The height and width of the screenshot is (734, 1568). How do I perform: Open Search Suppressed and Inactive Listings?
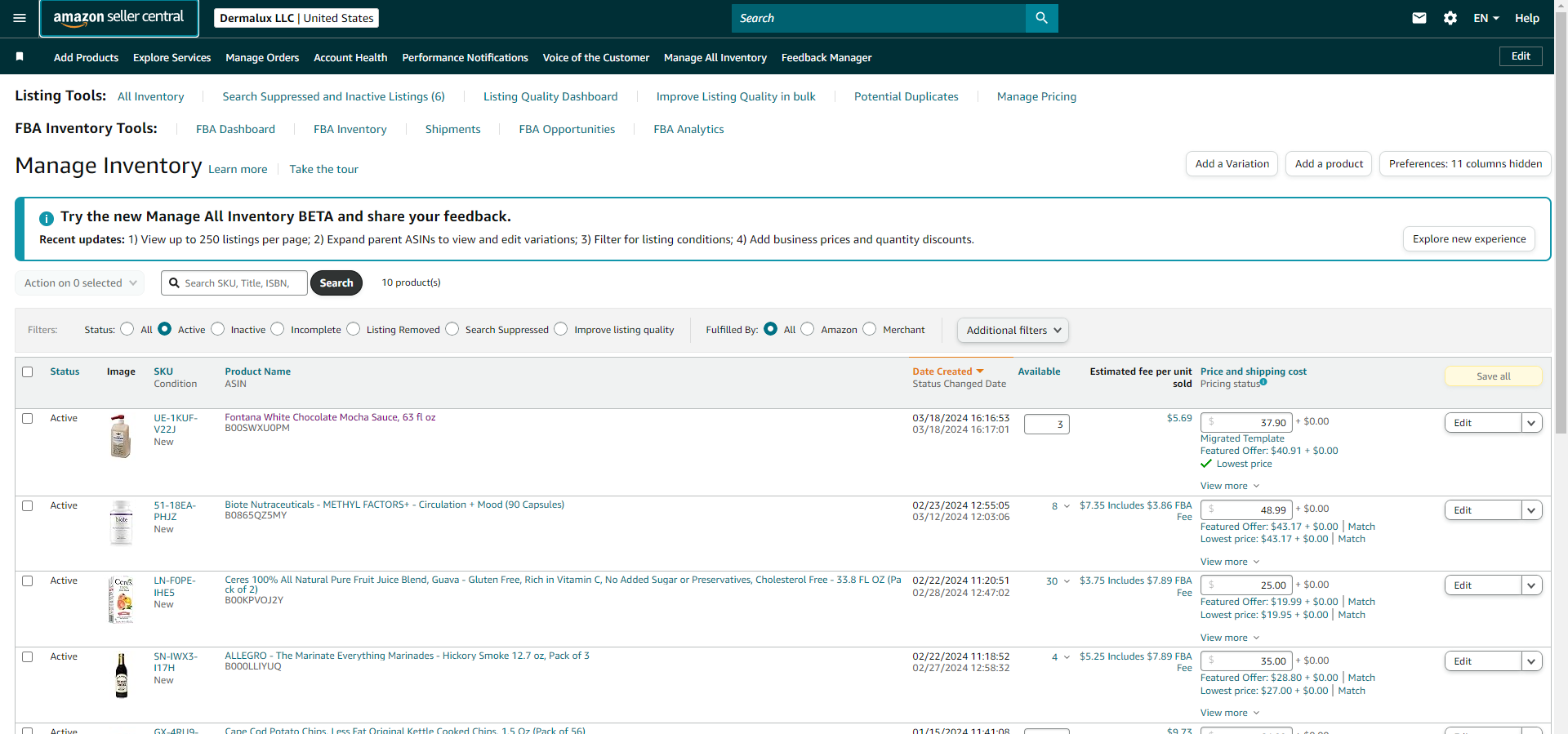[x=333, y=96]
